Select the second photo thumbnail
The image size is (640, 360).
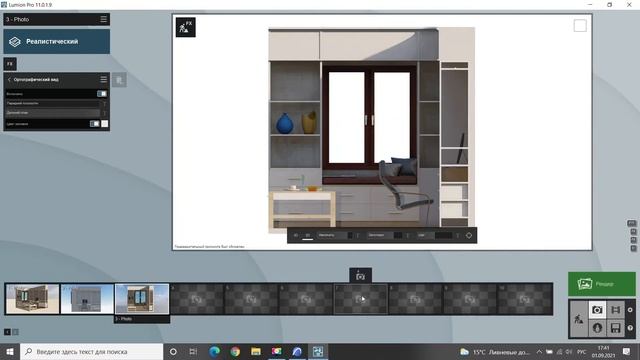tap(87, 299)
